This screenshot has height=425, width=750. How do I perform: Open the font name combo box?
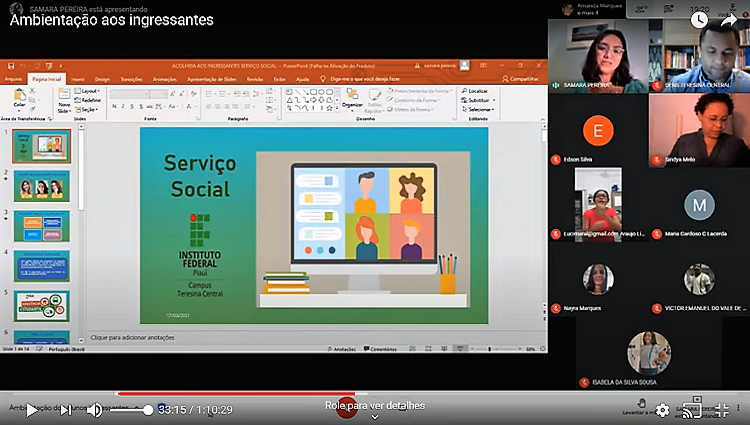pos(129,94)
